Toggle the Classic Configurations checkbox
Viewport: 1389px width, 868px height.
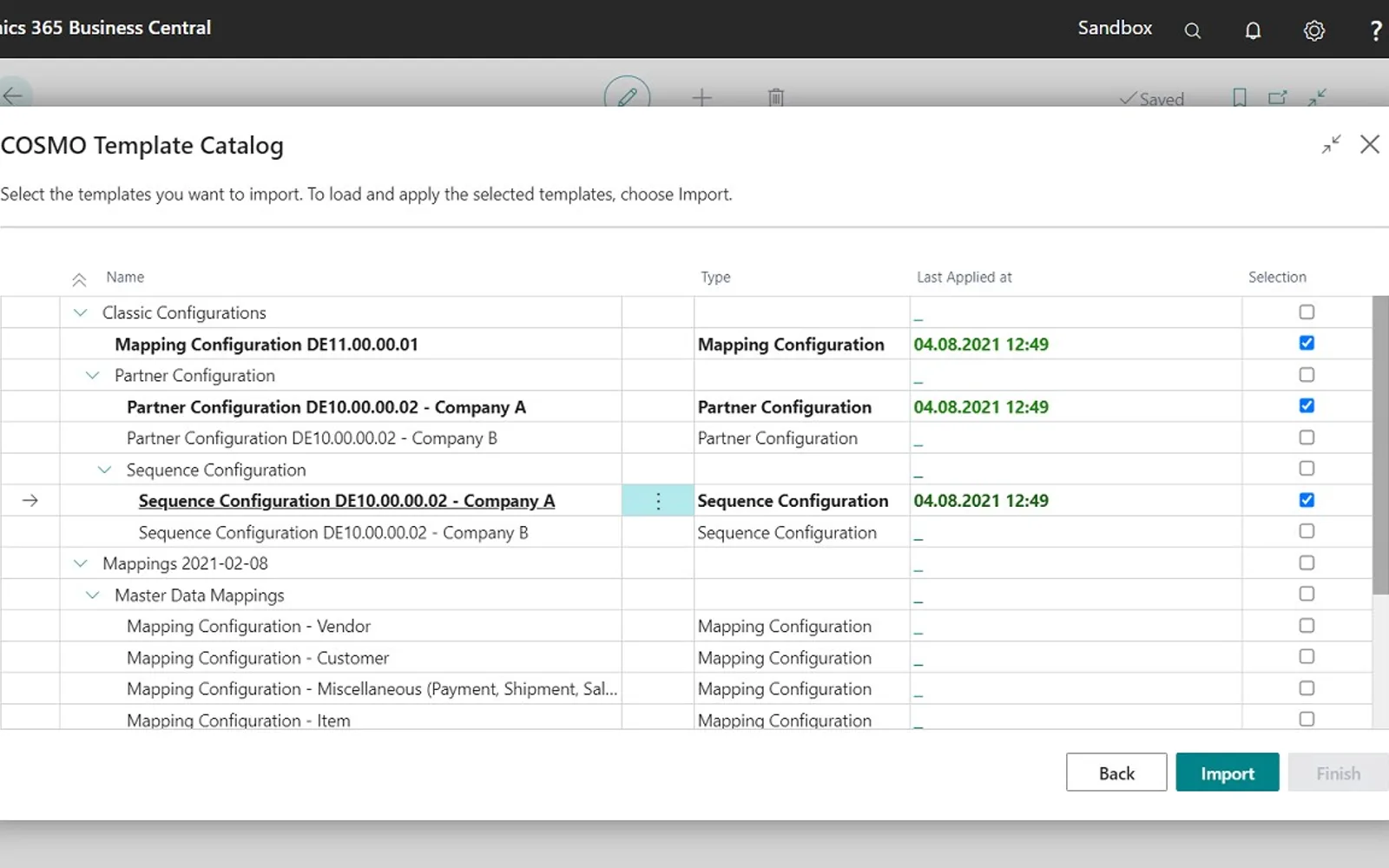coord(1307,312)
